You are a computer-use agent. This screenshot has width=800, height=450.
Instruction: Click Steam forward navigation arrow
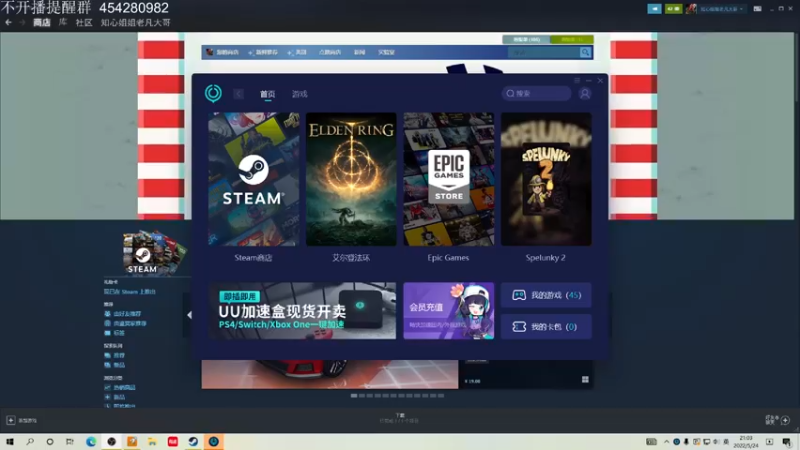22,22
